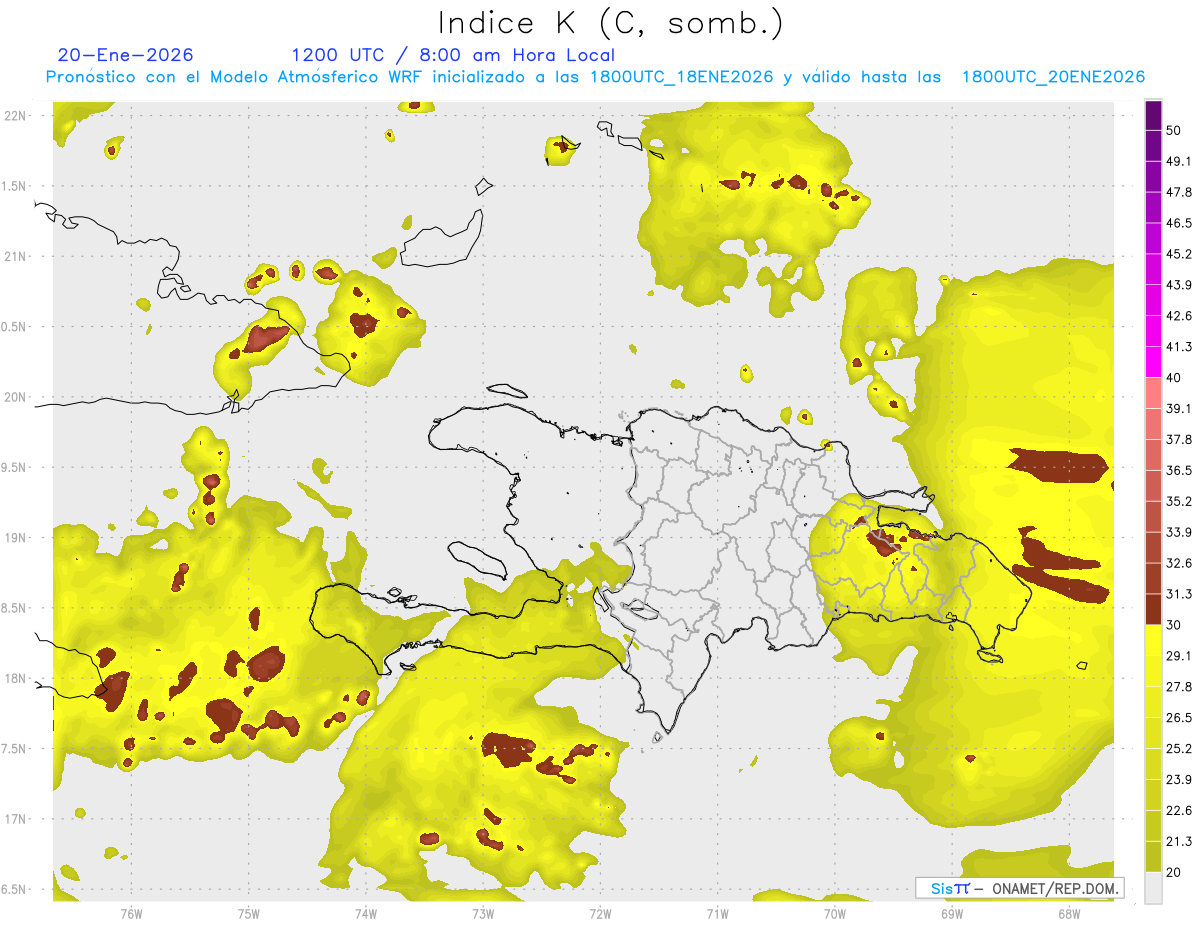Click colorbar label '22.6'

tap(1180, 811)
